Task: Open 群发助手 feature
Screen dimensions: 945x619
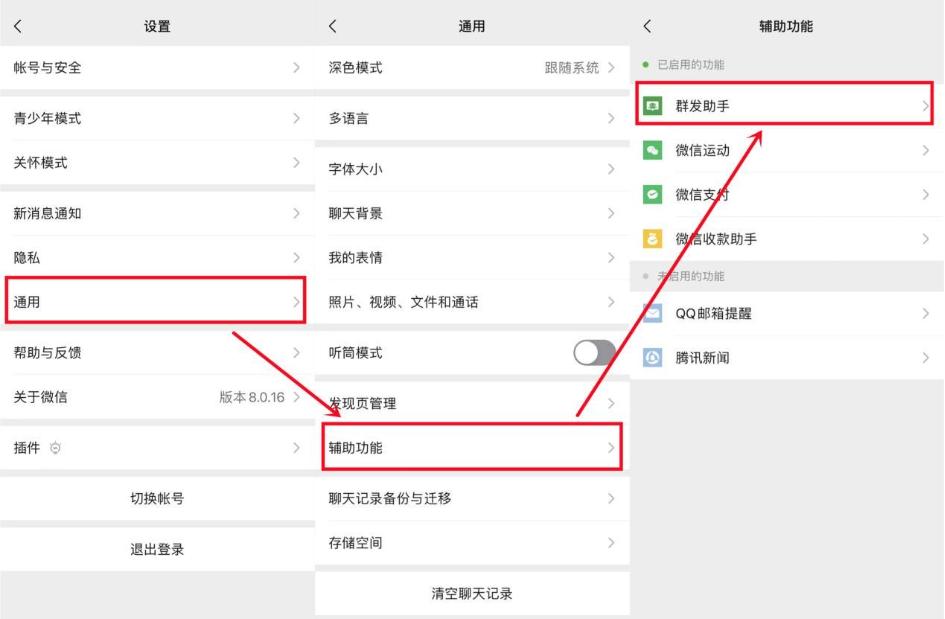Action: [785, 104]
